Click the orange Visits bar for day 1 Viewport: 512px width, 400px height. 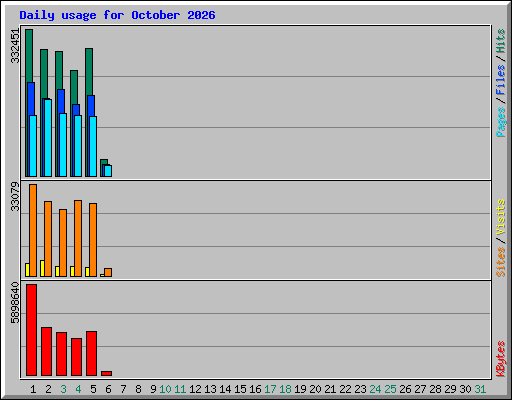tap(33, 230)
